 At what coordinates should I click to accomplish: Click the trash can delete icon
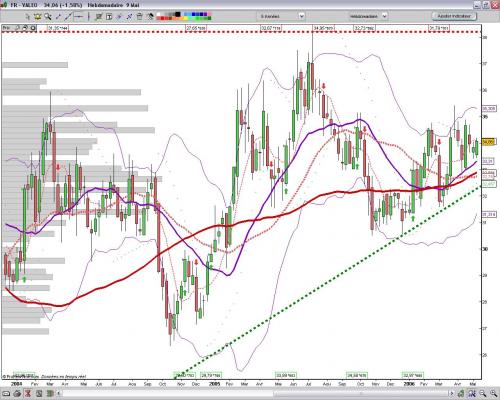140,16
